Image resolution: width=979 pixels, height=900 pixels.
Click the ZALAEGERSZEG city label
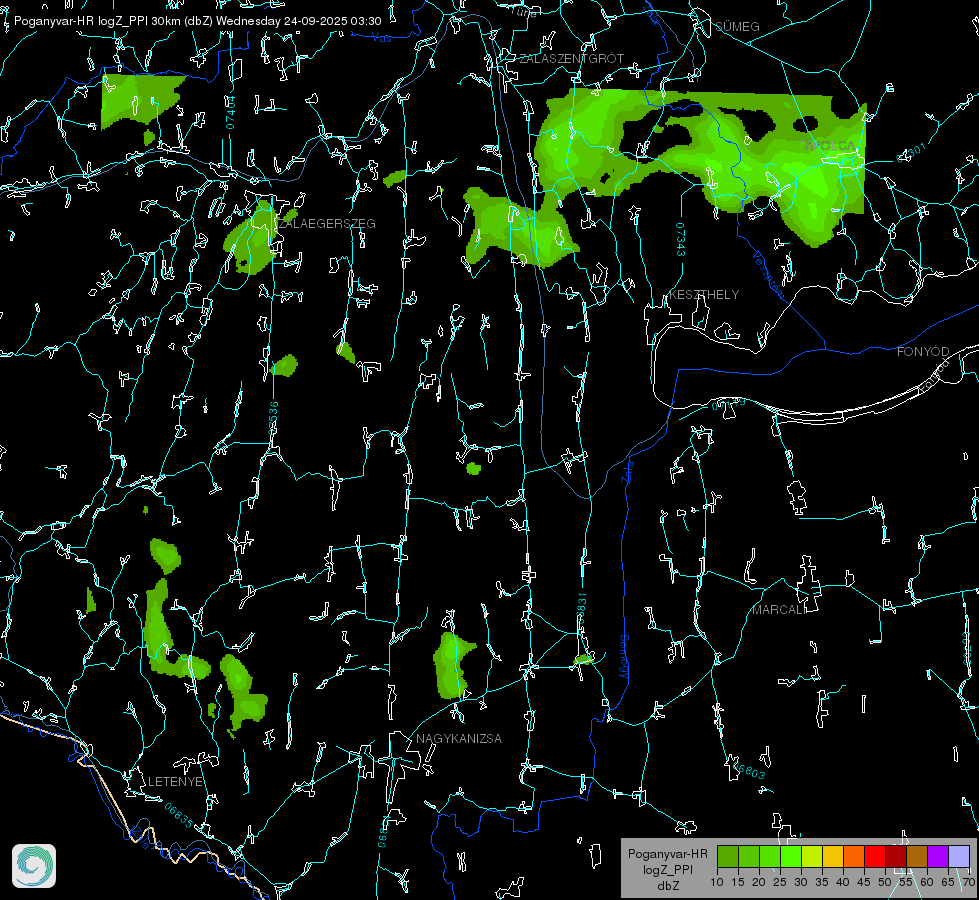pos(327,223)
